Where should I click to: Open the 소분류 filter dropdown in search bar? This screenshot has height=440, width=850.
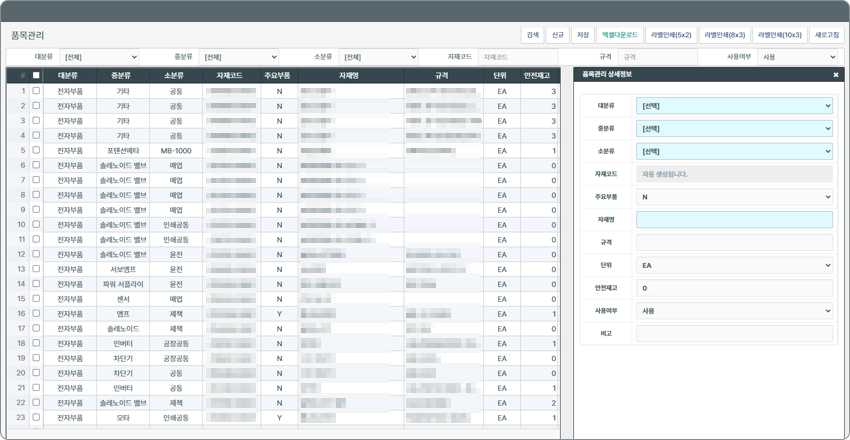point(378,57)
